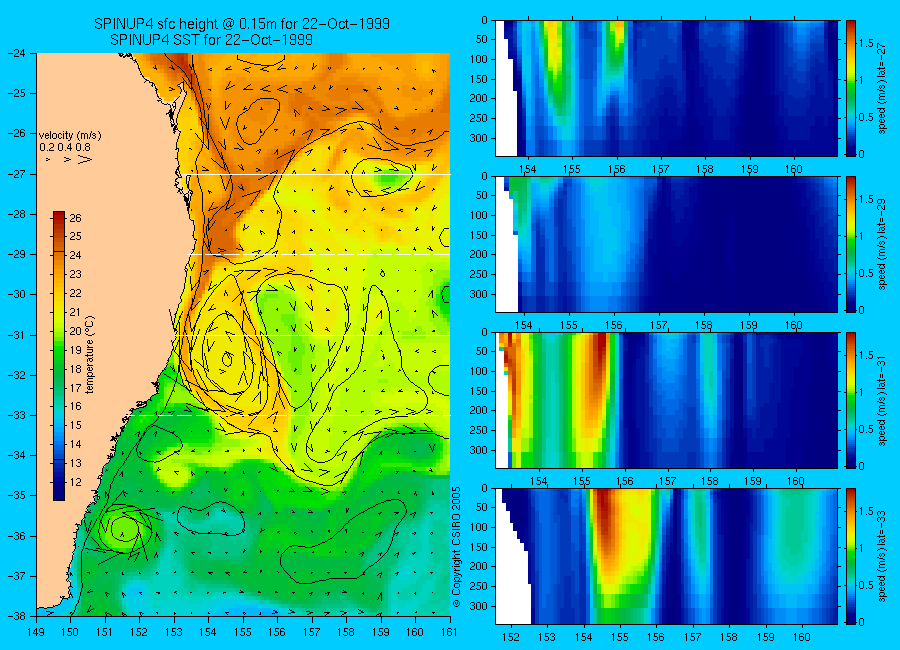Click latitude label -24 on SST map axis
Viewport: 900px width, 650px height.
[x=16, y=53]
